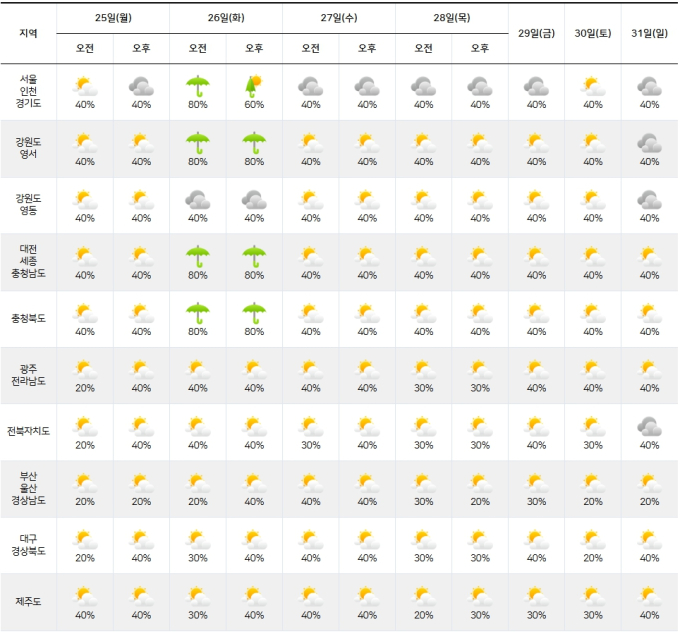Click the cloudy icon for 서울 on 27일 오전
This screenshot has height=634, width=680.
311,86
